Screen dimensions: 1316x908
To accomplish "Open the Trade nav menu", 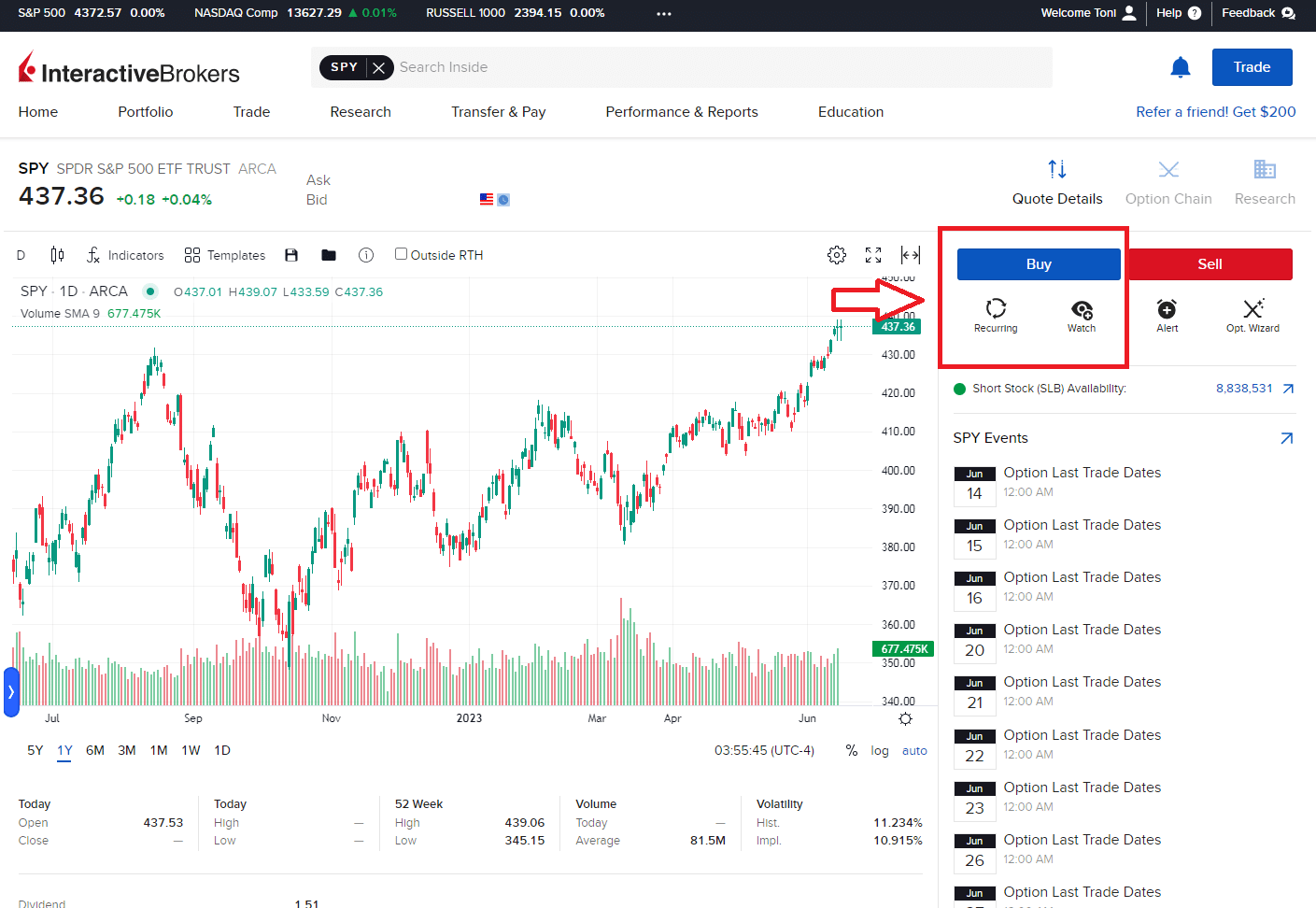I will coord(251,112).
